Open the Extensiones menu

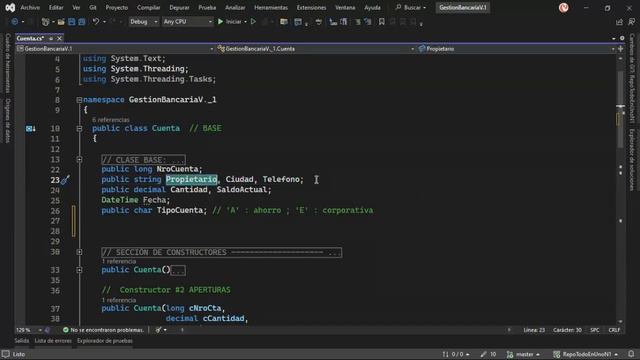pos(311,7)
